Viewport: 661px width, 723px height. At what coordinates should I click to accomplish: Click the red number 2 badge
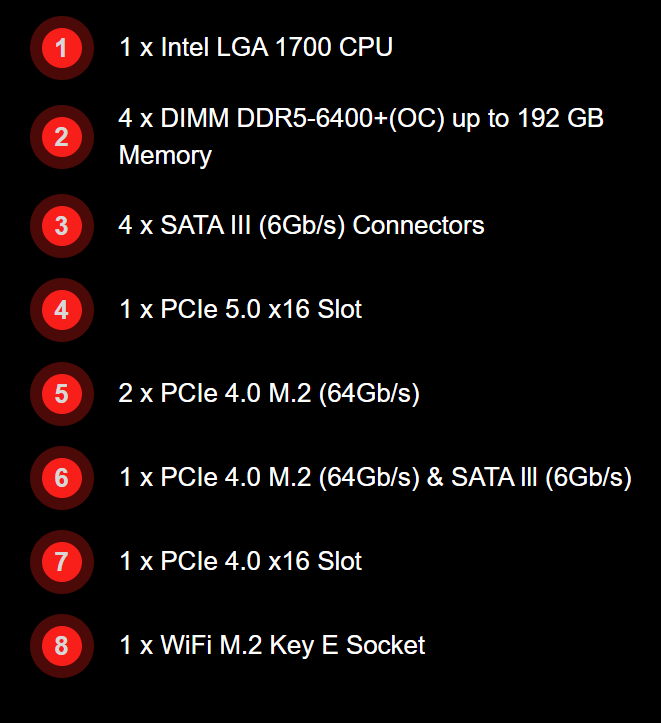point(62,137)
